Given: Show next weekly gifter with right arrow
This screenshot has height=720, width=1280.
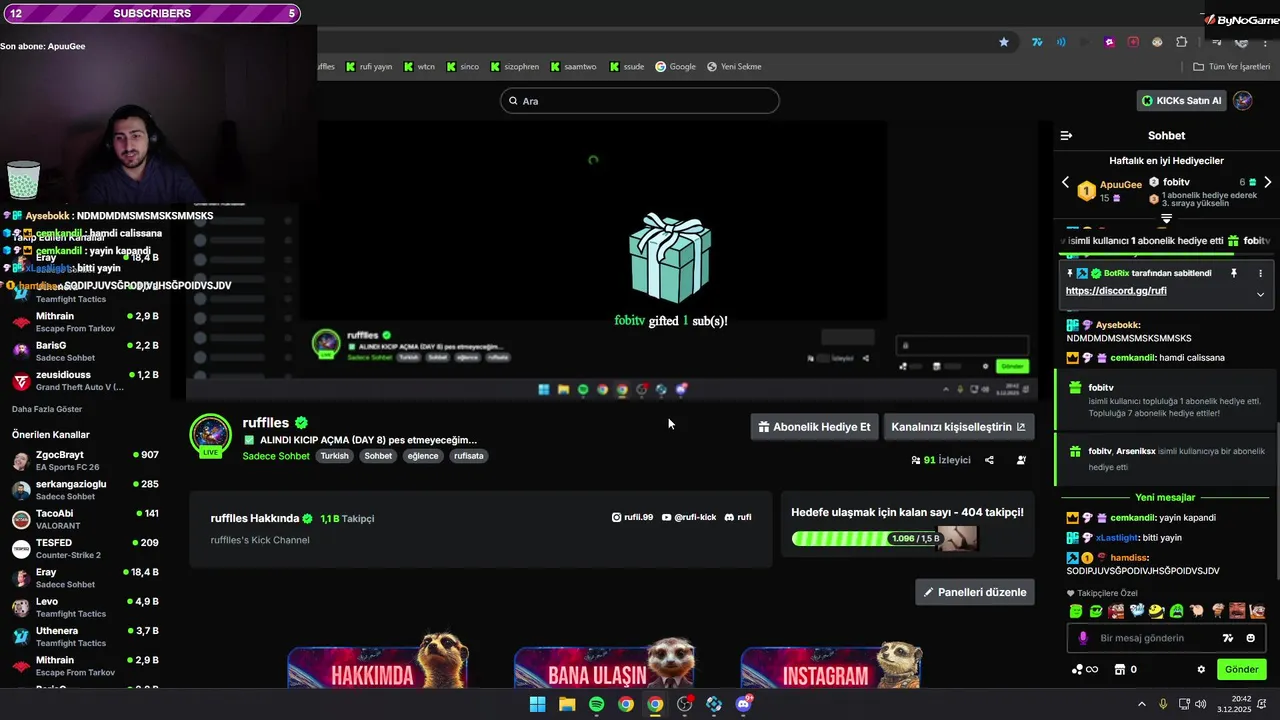Looking at the screenshot, I should [1267, 182].
